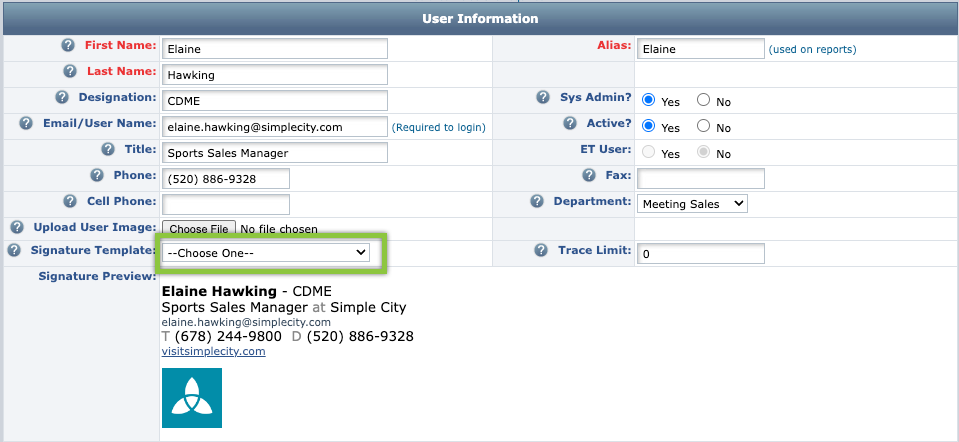Click the Phone number field
The width and height of the screenshot is (959, 442).
(226, 179)
